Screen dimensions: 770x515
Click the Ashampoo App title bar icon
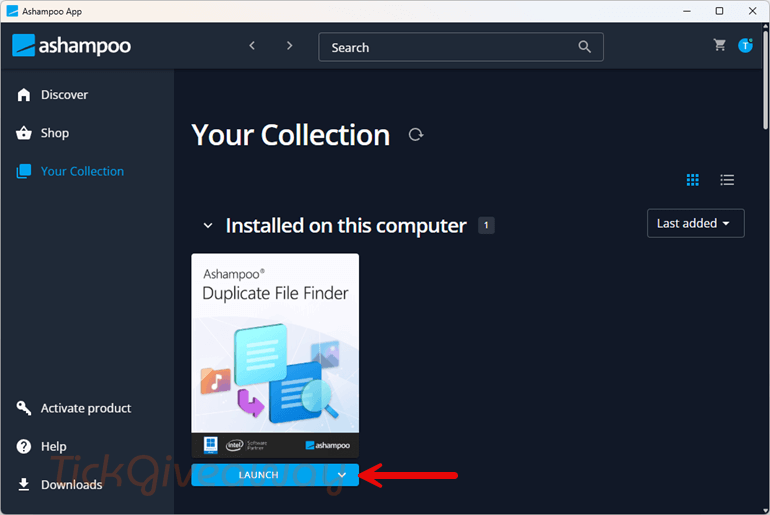[12, 11]
